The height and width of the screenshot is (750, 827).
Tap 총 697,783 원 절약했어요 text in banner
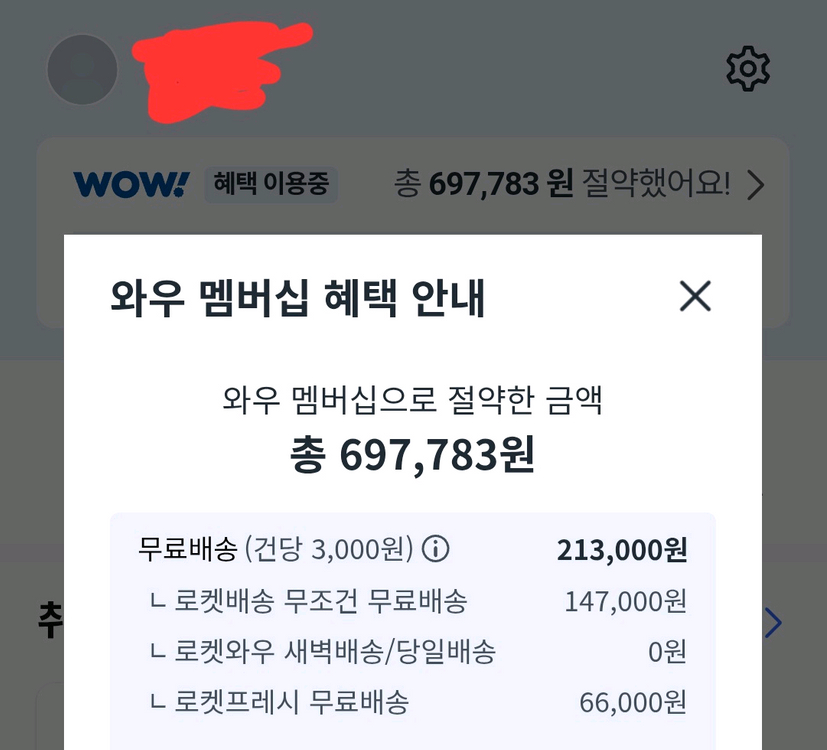coord(562,184)
